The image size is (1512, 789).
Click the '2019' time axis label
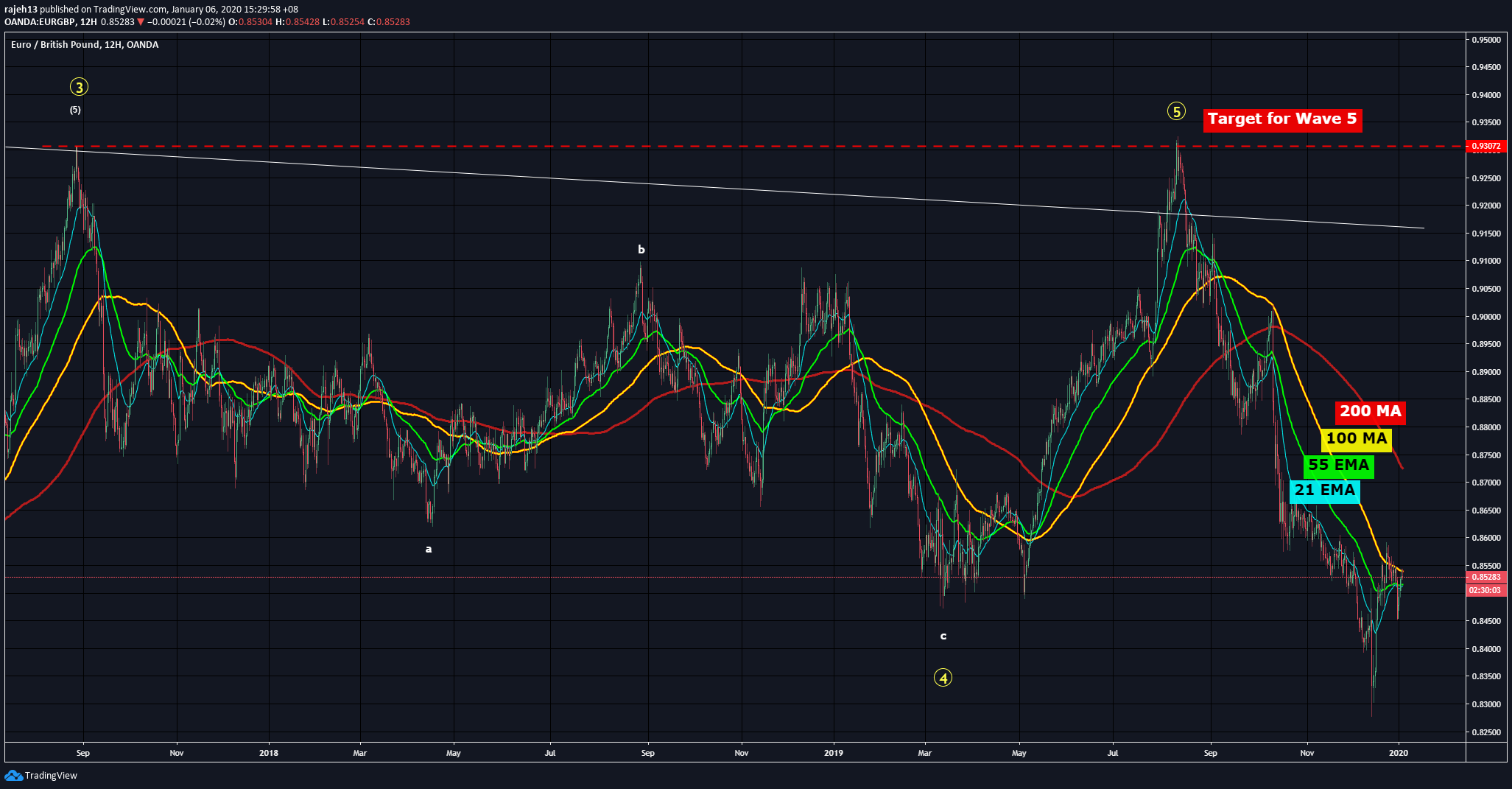tap(834, 753)
